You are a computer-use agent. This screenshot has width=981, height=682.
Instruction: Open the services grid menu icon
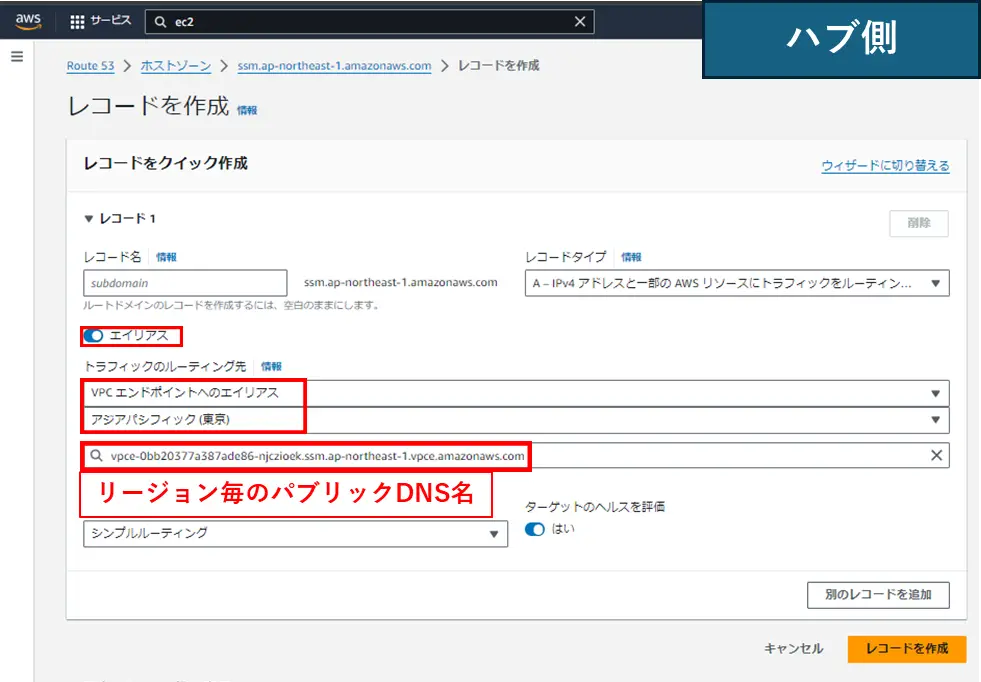tap(77, 22)
